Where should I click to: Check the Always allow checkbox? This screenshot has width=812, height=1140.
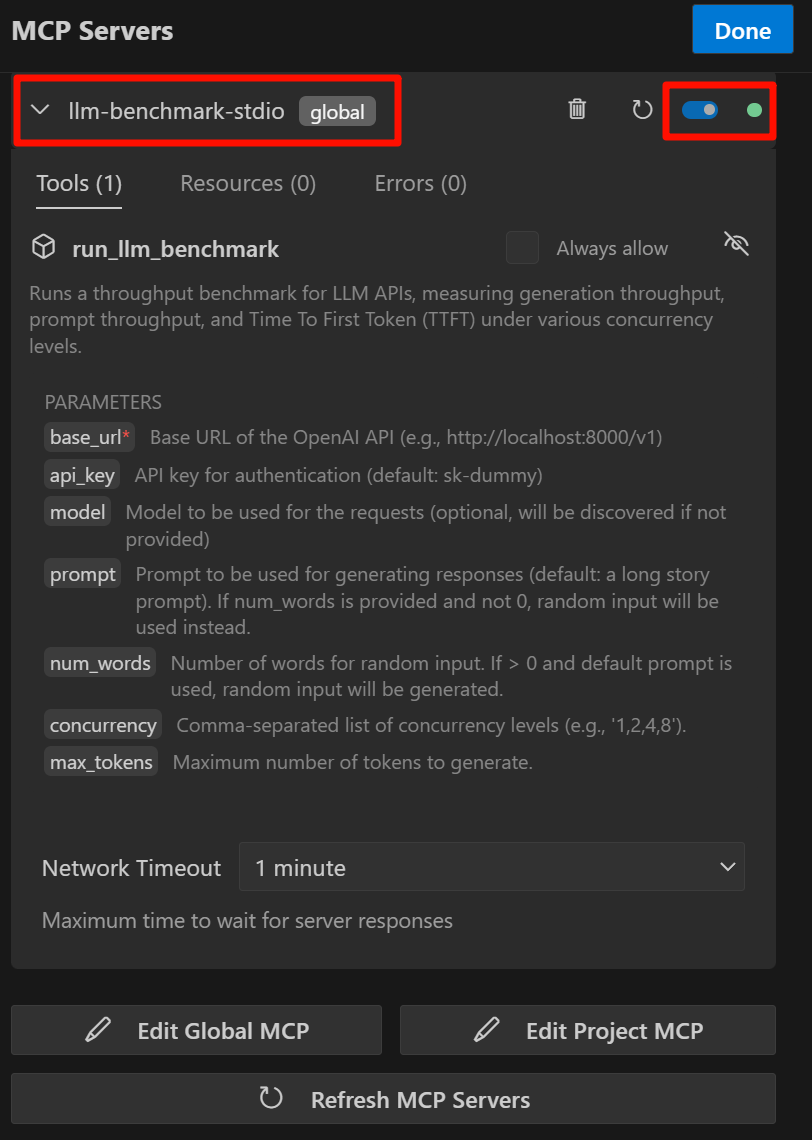click(522, 248)
